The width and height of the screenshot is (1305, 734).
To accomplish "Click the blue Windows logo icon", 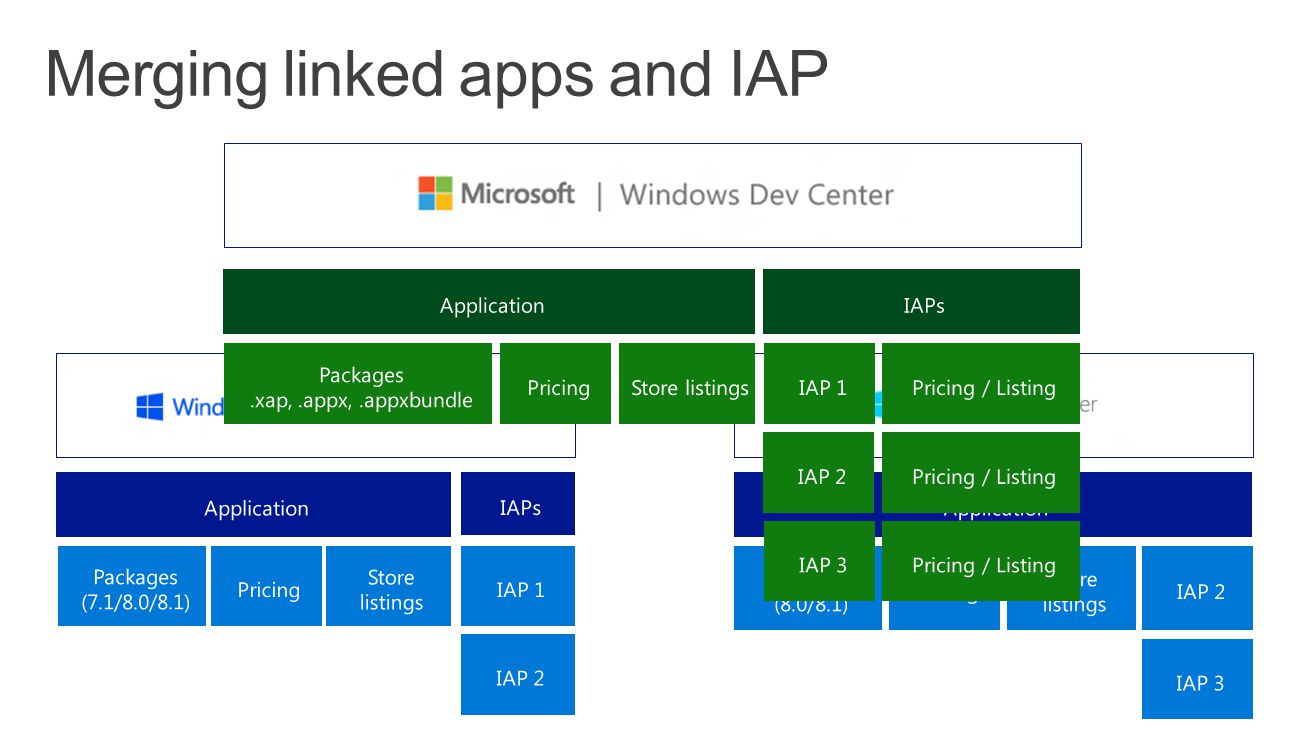I will click(x=150, y=406).
